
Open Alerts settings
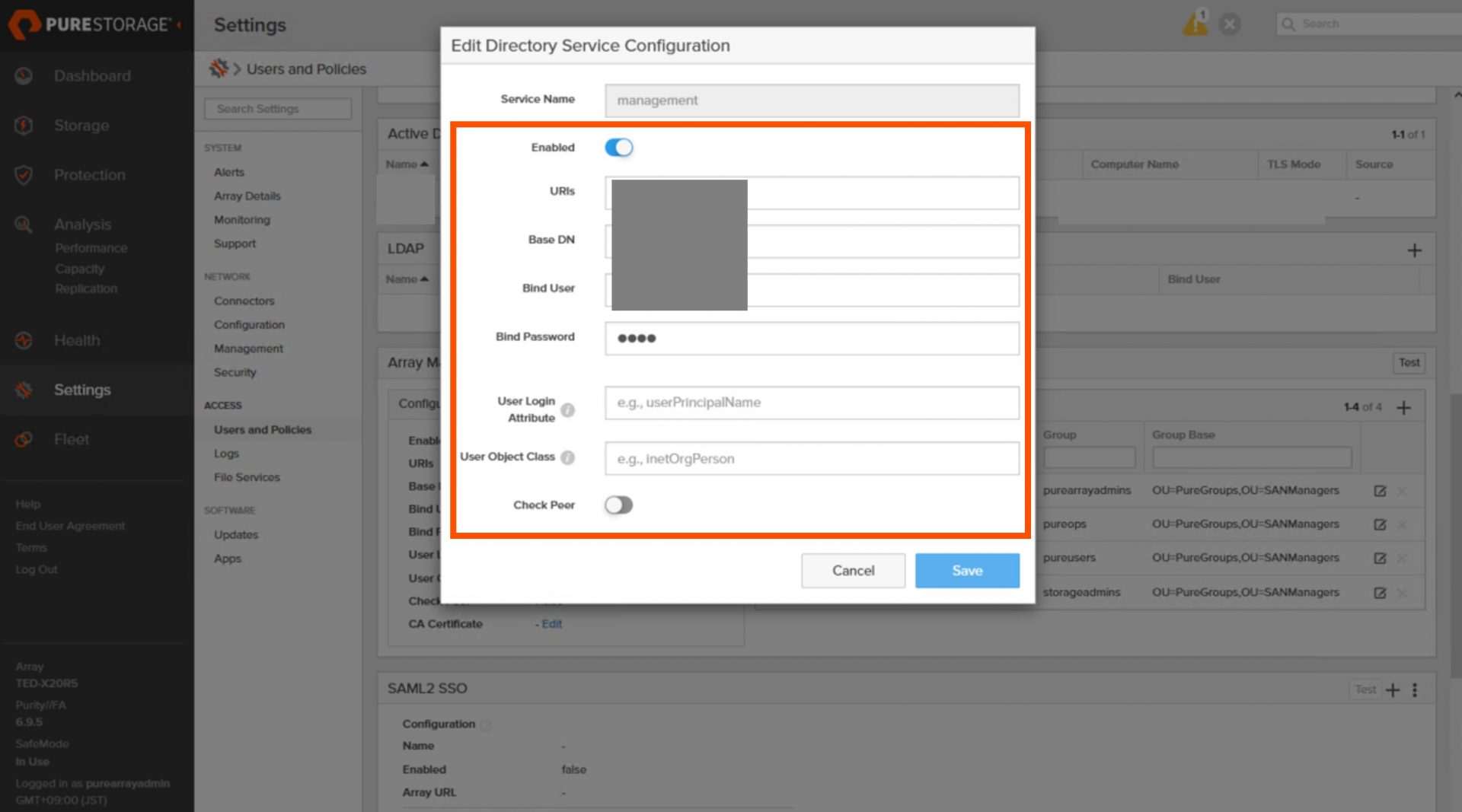coord(229,172)
